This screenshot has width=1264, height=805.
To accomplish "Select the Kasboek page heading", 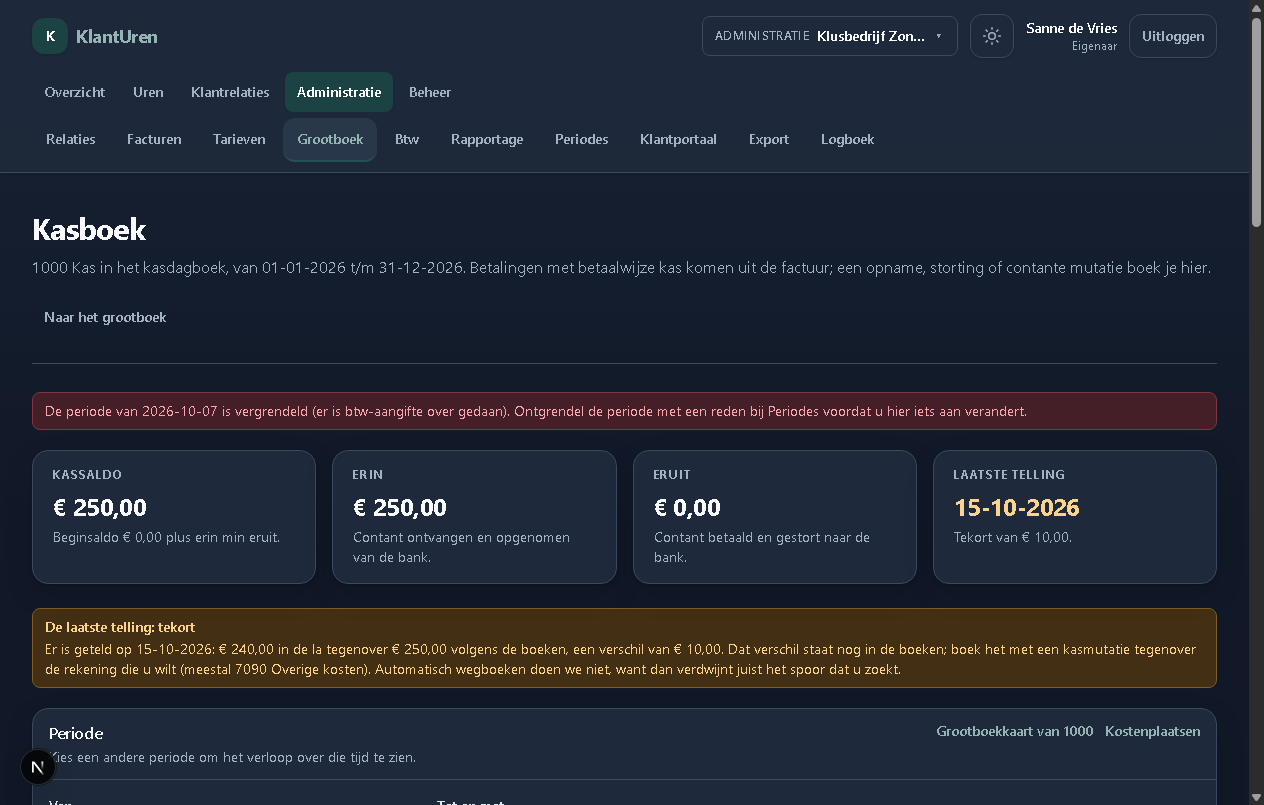I will (89, 230).
